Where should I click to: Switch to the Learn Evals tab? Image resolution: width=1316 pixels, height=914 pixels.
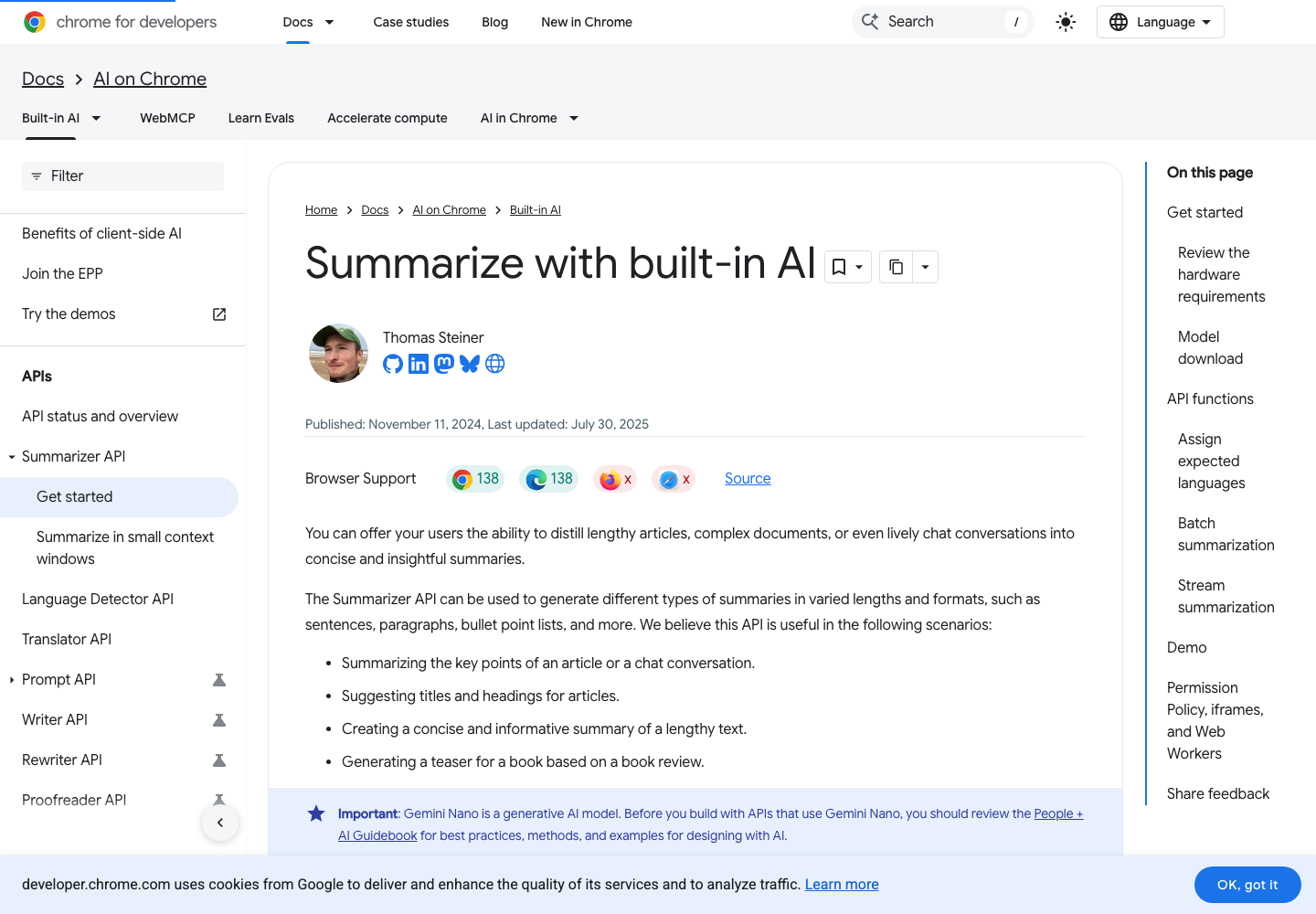[261, 118]
